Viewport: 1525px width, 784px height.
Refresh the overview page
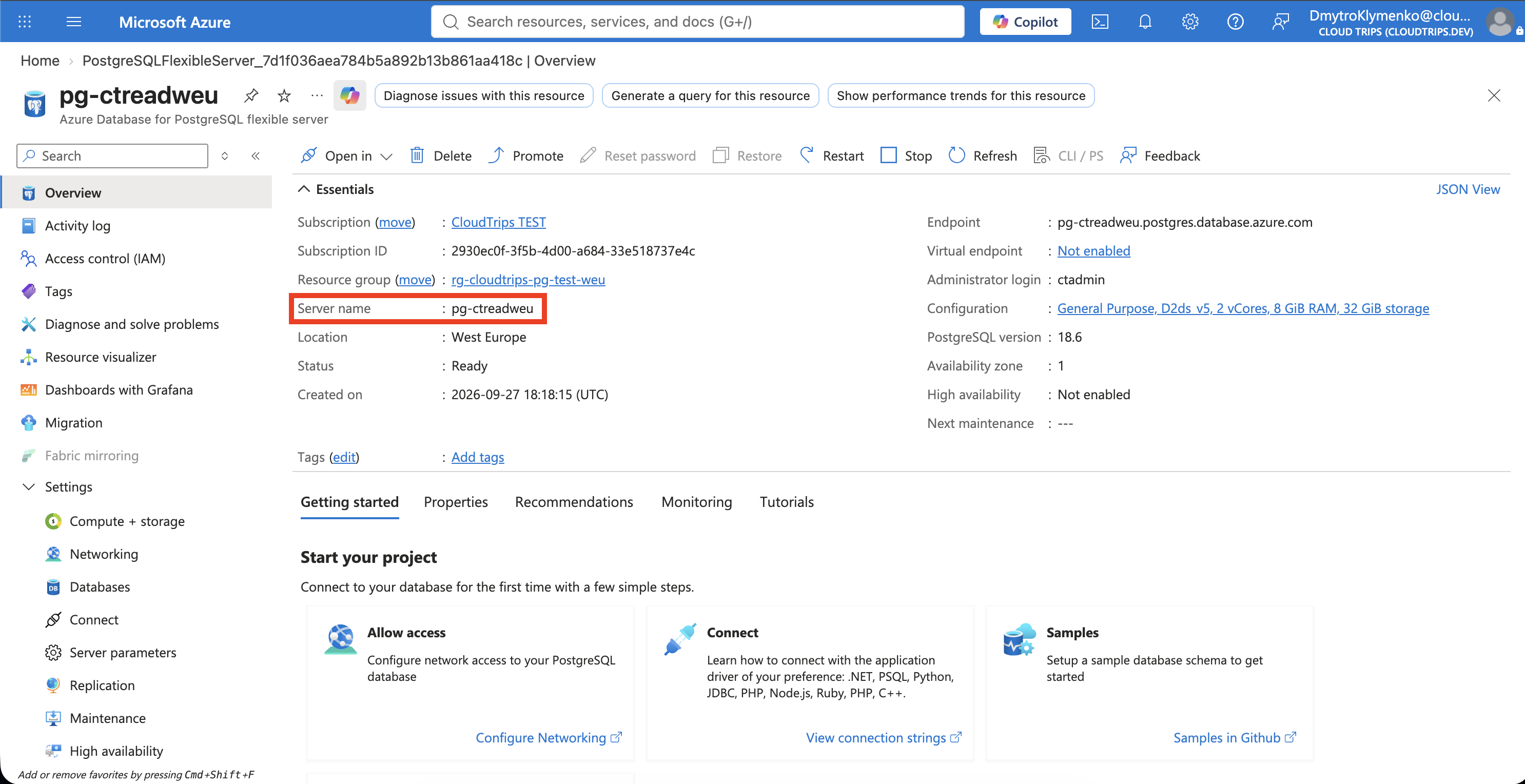(x=983, y=156)
